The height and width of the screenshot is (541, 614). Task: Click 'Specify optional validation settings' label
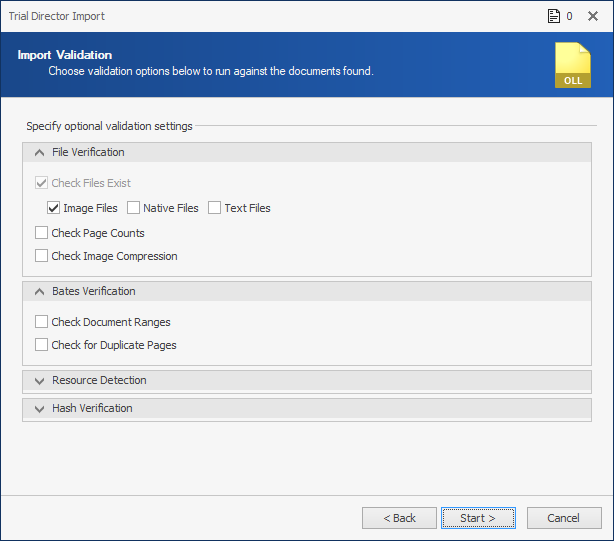click(109, 126)
